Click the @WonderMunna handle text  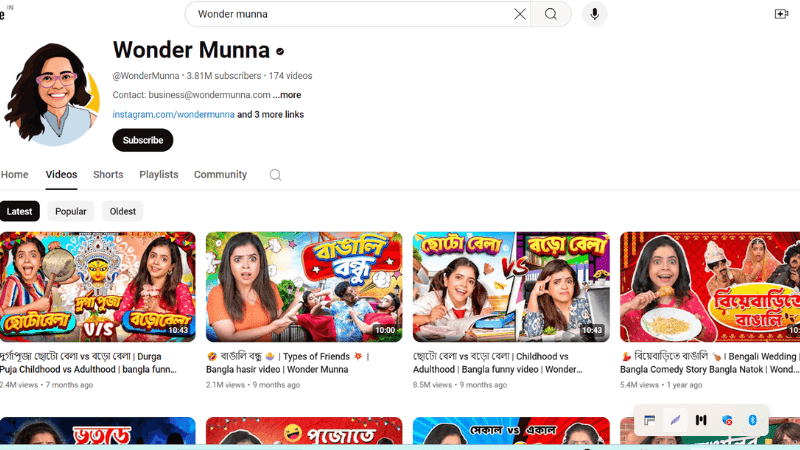[x=146, y=76]
